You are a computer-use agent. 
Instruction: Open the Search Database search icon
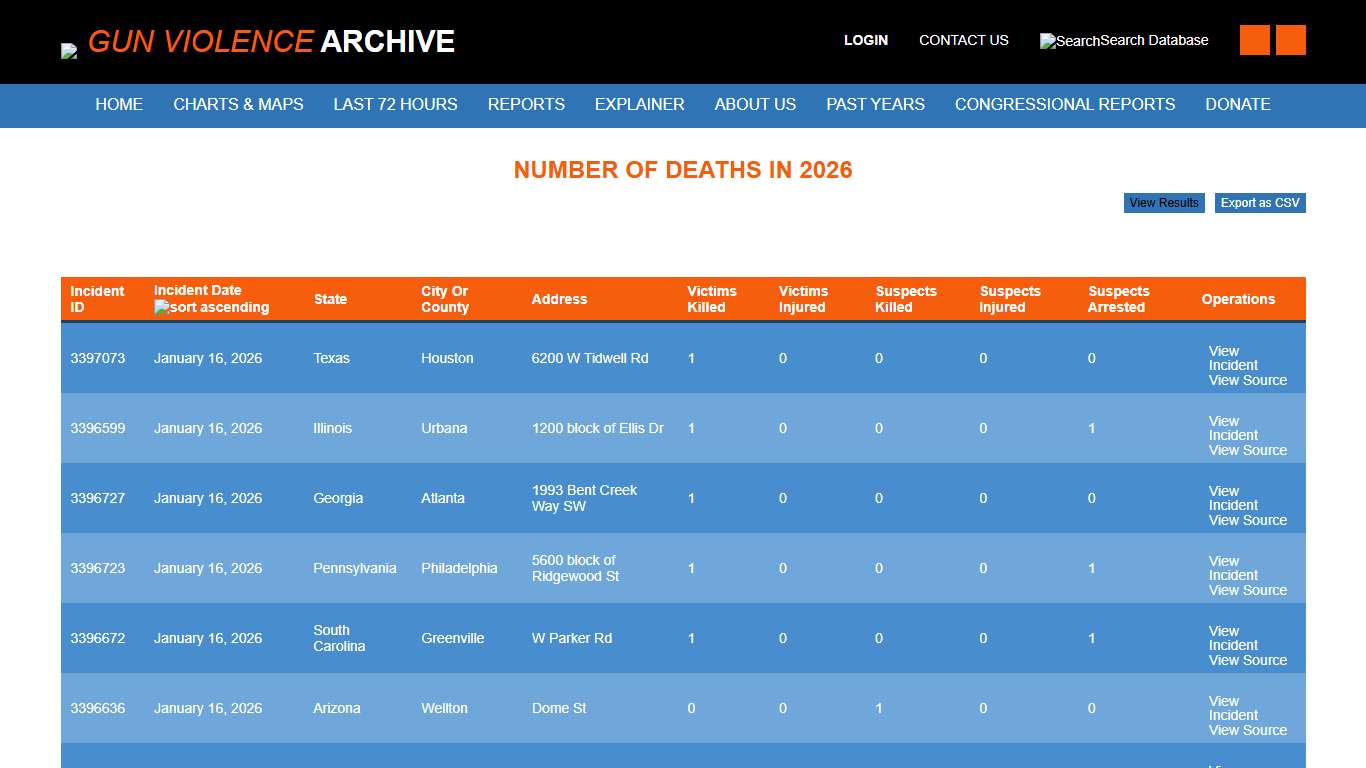point(1048,41)
